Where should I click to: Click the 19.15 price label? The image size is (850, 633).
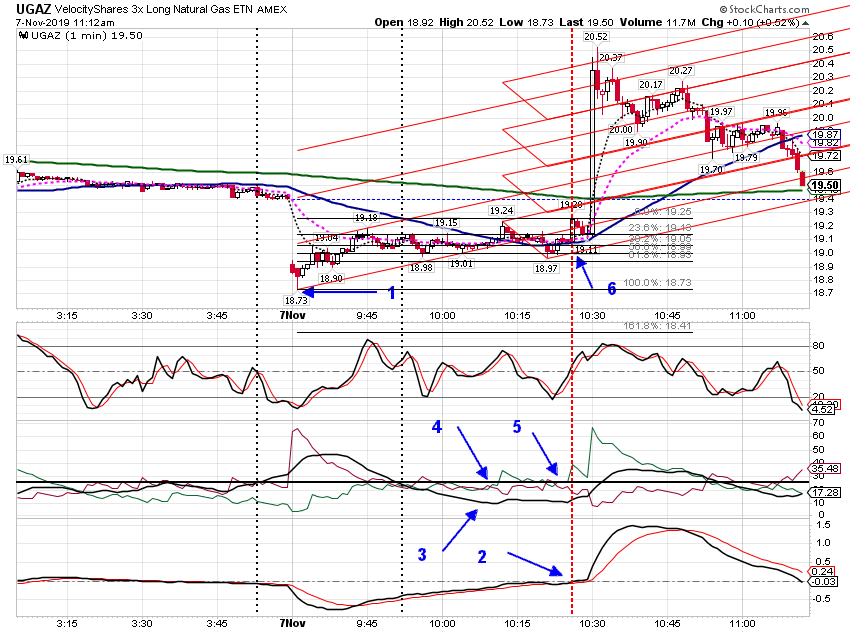(x=446, y=223)
